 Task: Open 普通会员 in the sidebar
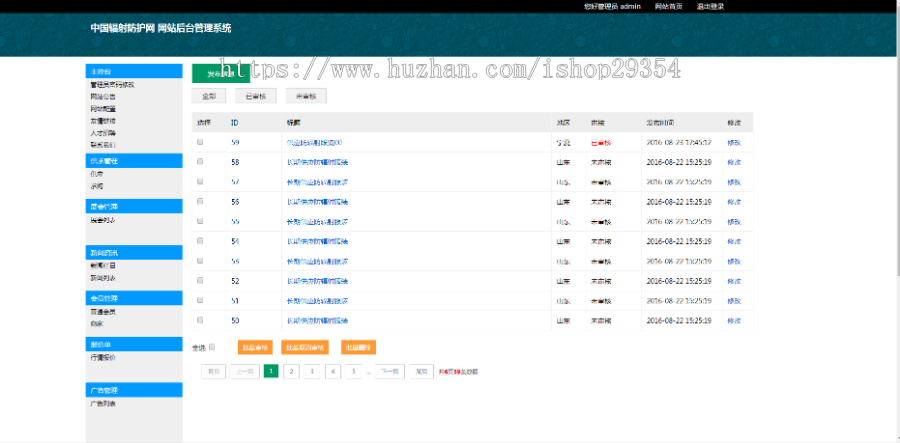(x=103, y=312)
